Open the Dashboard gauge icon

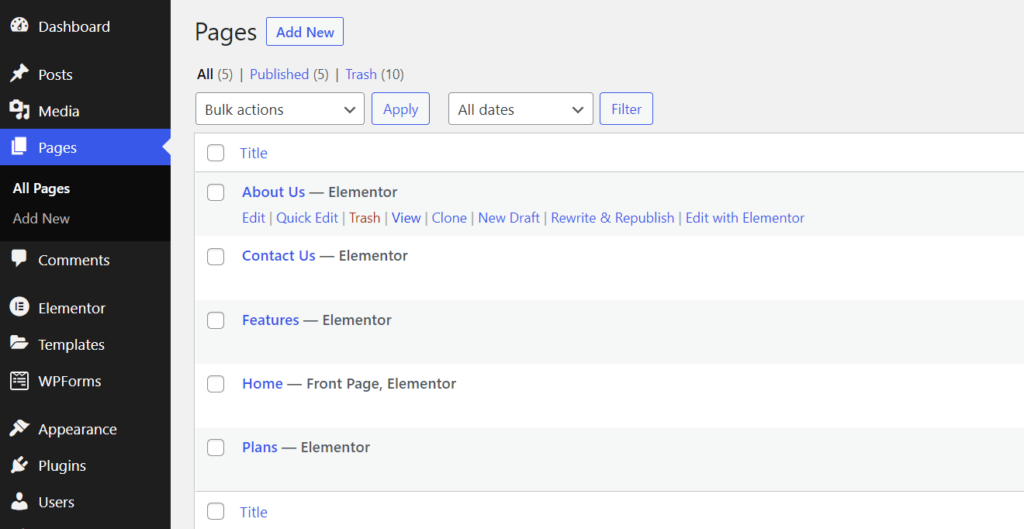[x=20, y=26]
